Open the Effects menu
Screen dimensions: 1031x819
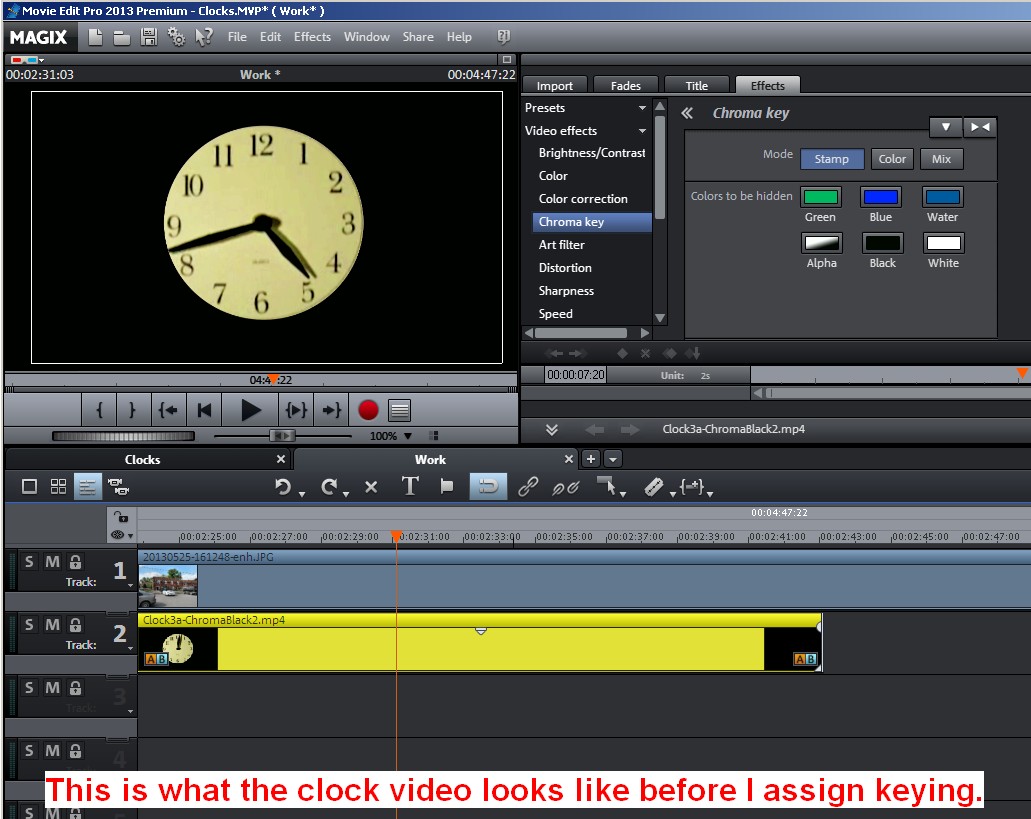tap(312, 37)
